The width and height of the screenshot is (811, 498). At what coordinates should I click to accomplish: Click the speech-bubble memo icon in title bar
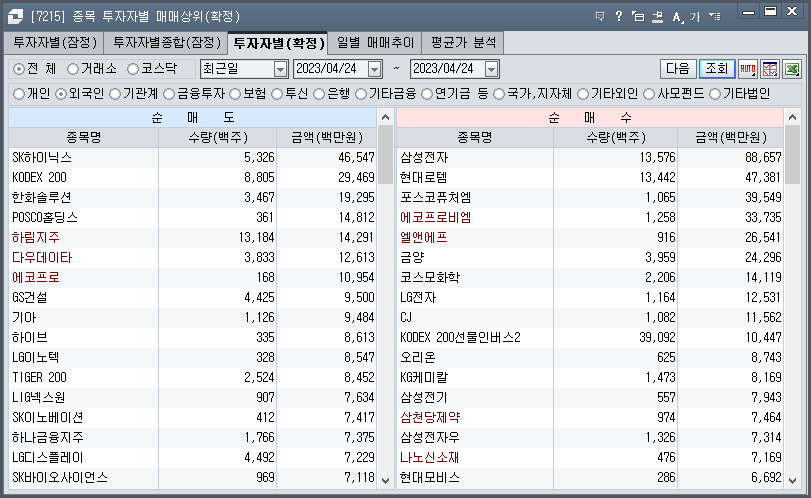point(600,17)
